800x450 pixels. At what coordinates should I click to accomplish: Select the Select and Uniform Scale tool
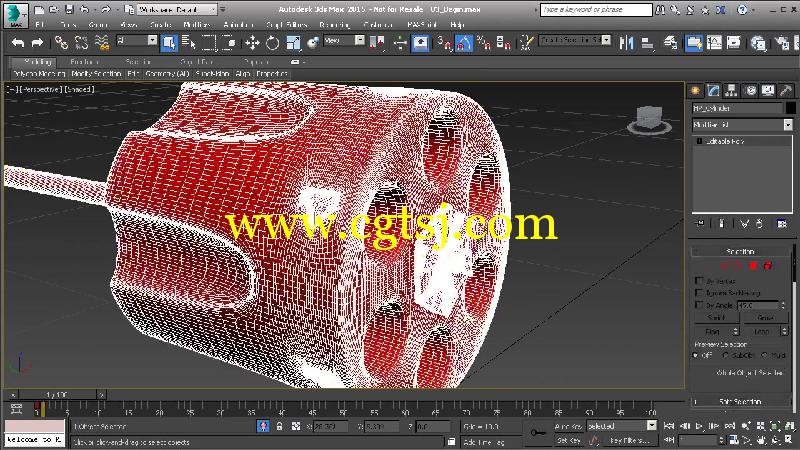pyautogui.click(x=293, y=43)
